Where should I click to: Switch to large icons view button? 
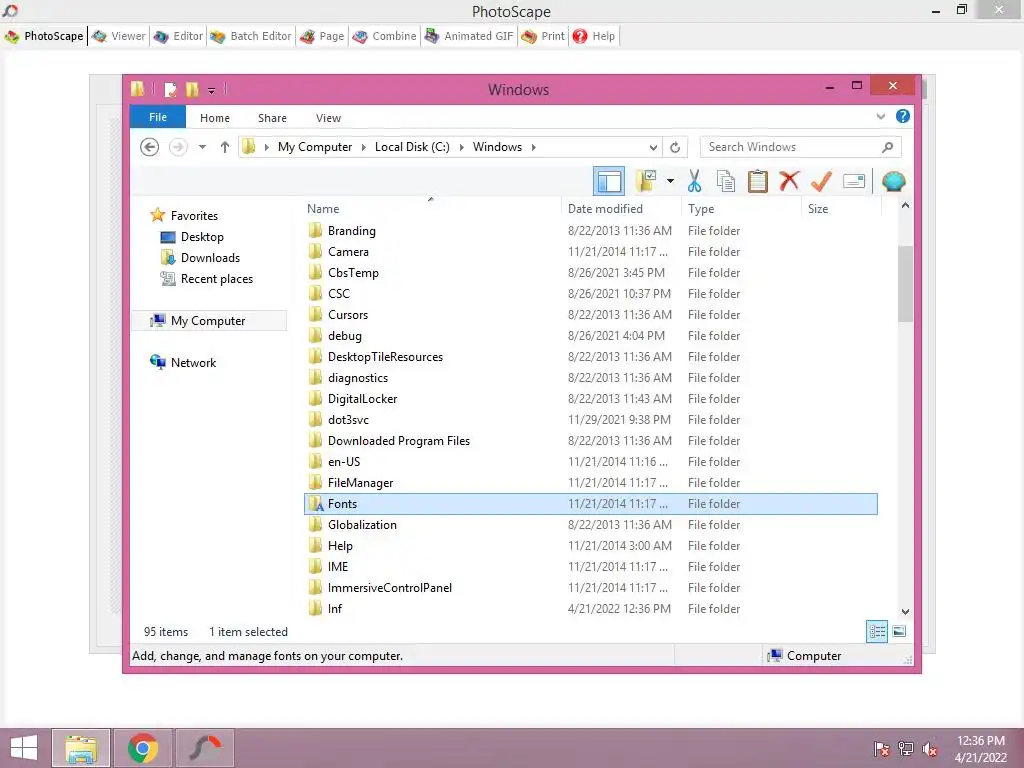click(899, 632)
